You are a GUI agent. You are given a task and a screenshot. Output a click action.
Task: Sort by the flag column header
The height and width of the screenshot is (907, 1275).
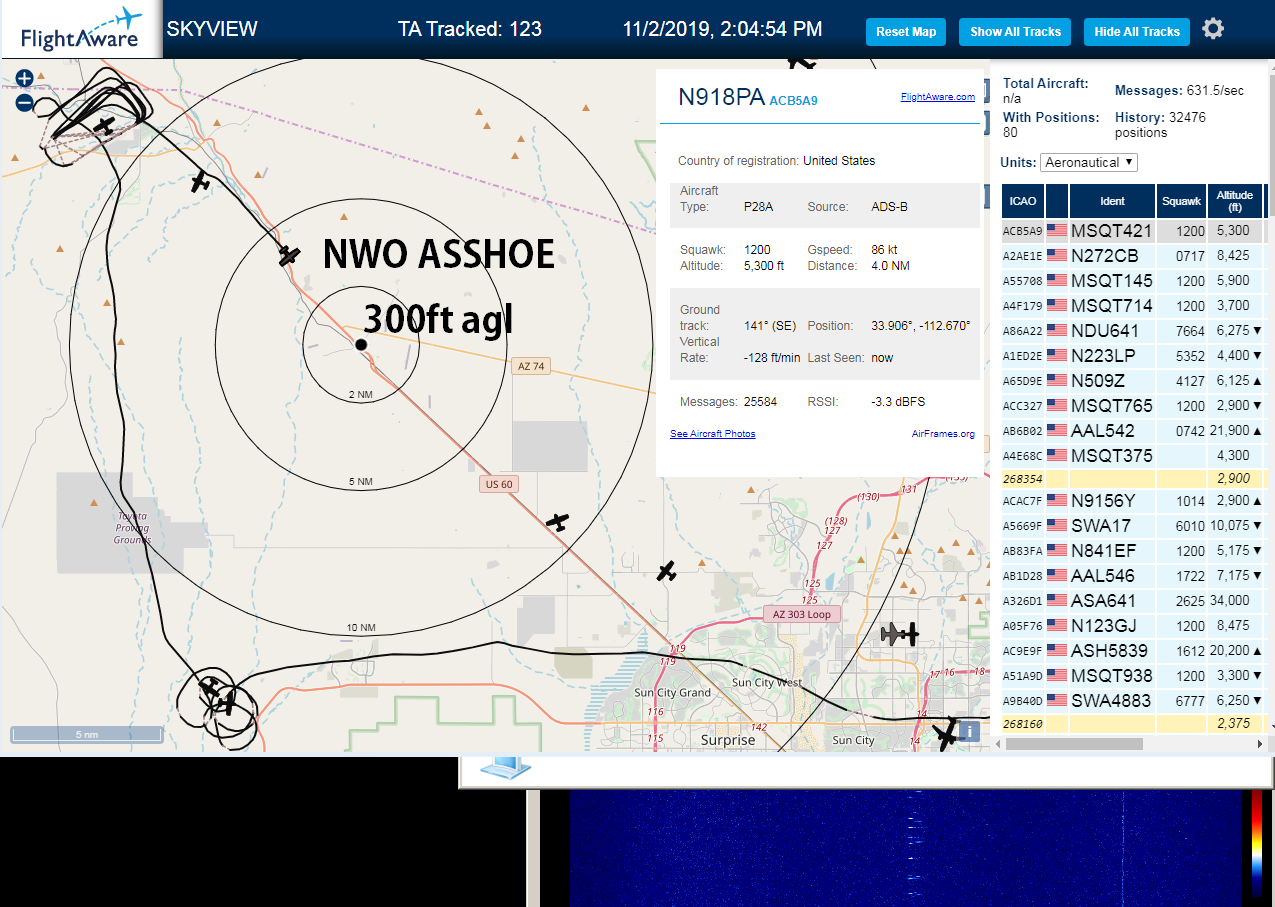(x=1057, y=201)
